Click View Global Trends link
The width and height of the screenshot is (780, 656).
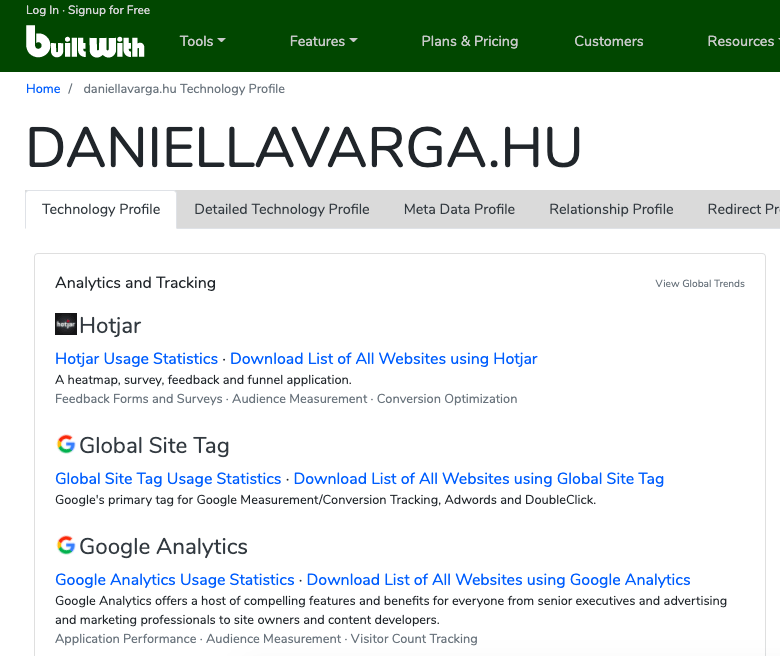(x=700, y=283)
